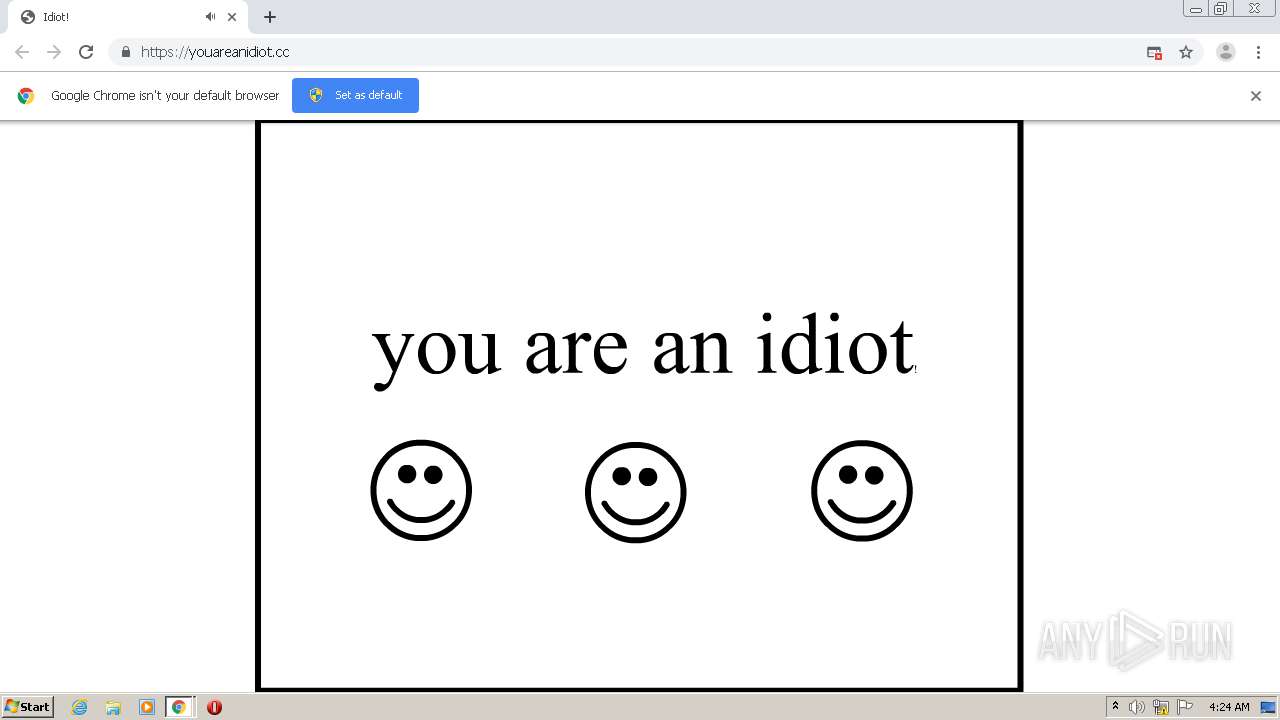Screen dimensions: 1280x720
Task: Open the system volume control
Action: [1137, 707]
